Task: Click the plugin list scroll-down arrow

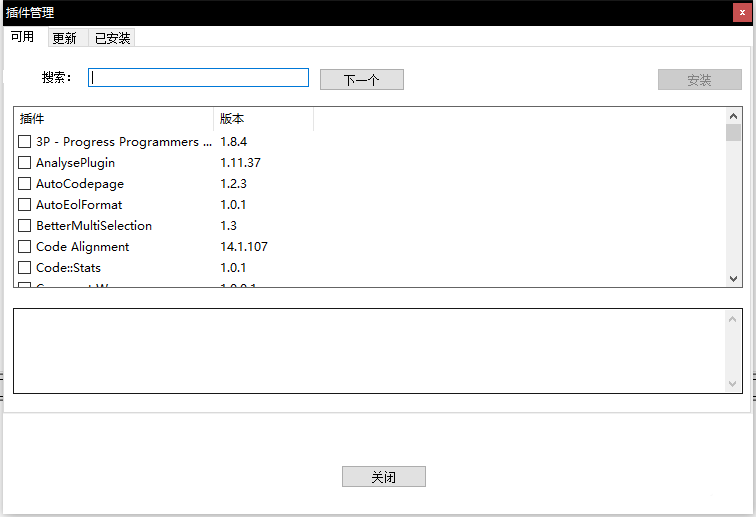Action: click(x=733, y=279)
